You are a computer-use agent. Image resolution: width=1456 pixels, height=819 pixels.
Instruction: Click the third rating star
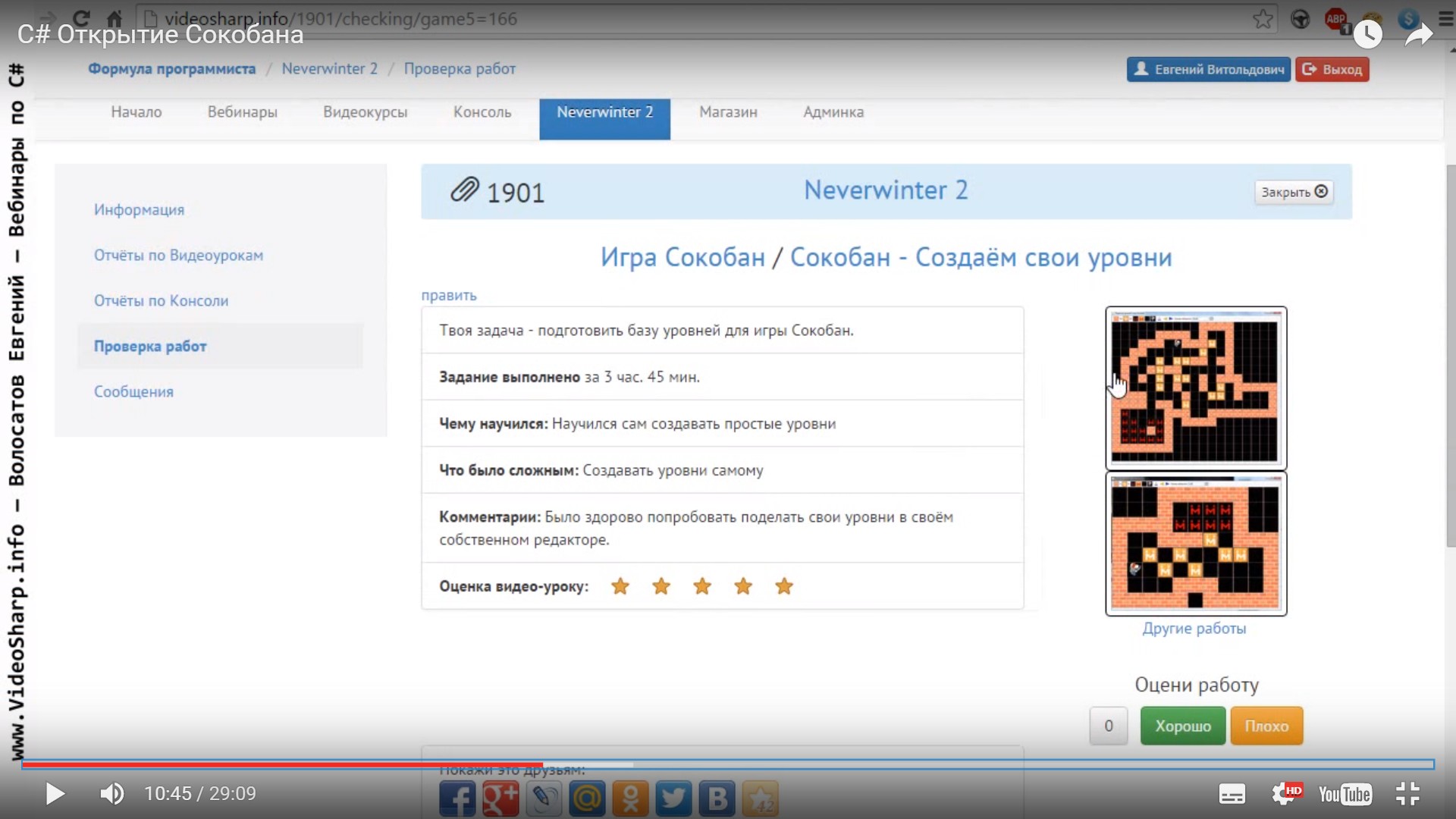pyautogui.click(x=702, y=586)
